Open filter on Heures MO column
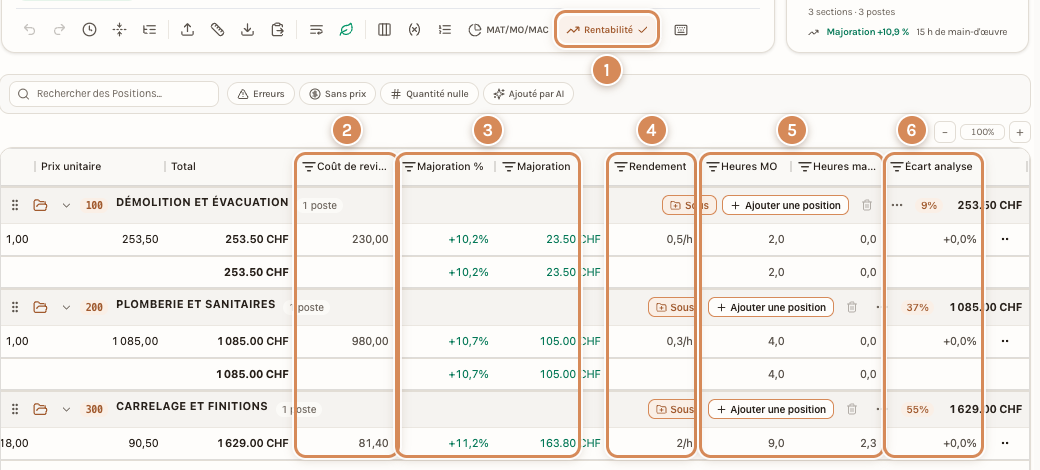This screenshot has height=470, width=1040. tap(713, 166)
